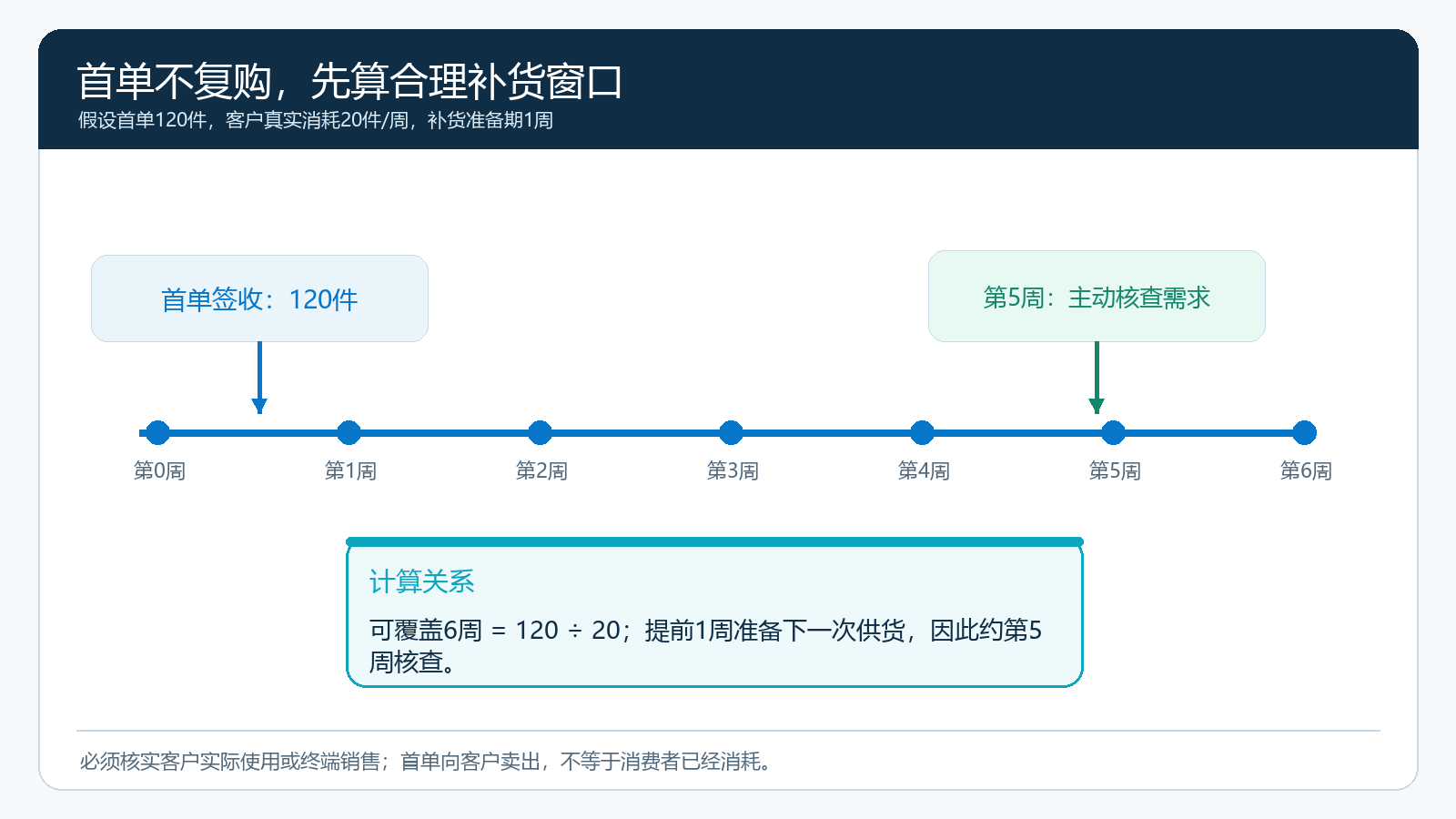Click the label 第1周
This screenshot has width=1456, height=819.
click(x=350, y=470)
